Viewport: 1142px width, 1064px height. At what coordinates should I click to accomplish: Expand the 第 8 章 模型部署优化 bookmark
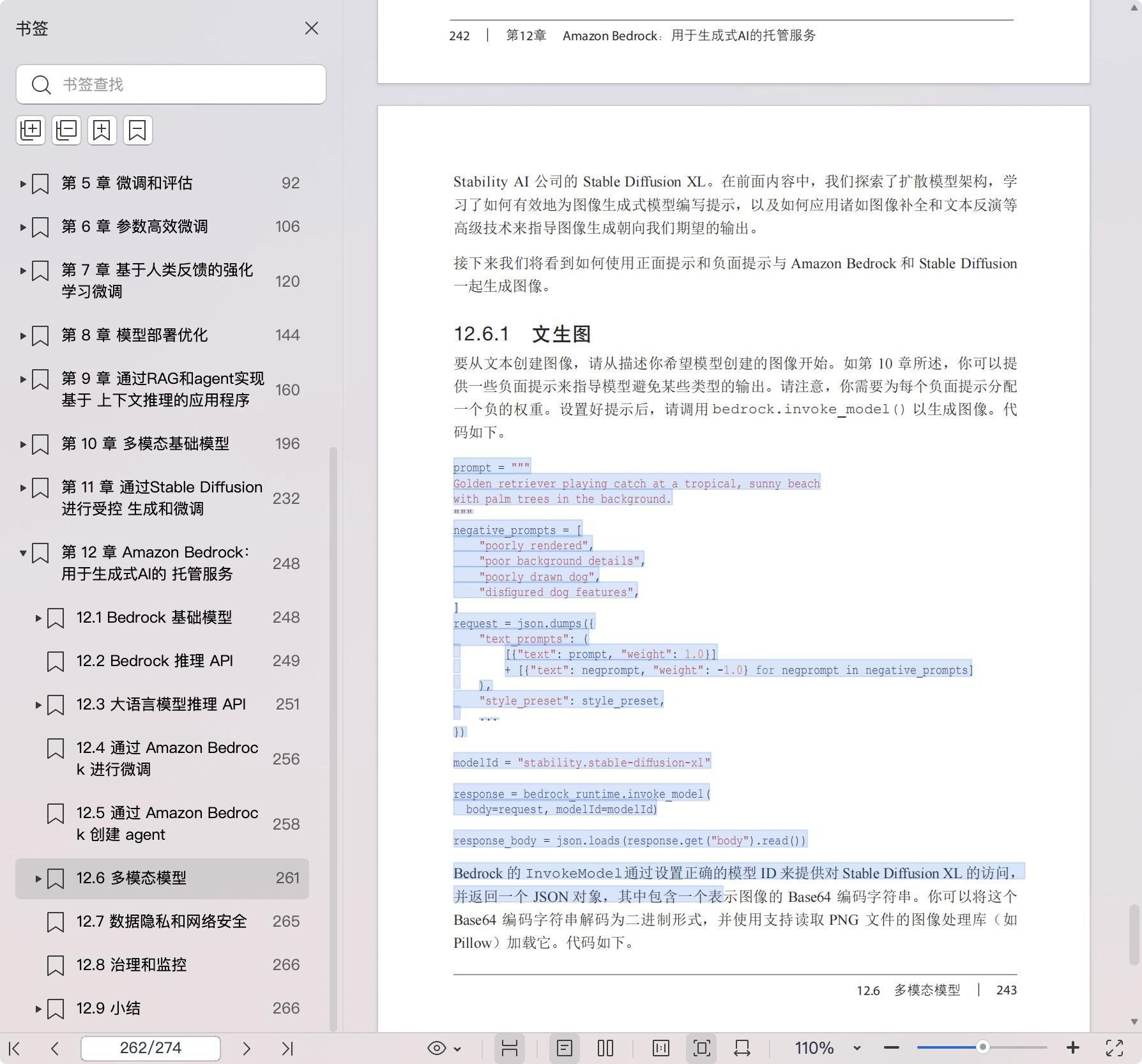(x=23, y=336)
